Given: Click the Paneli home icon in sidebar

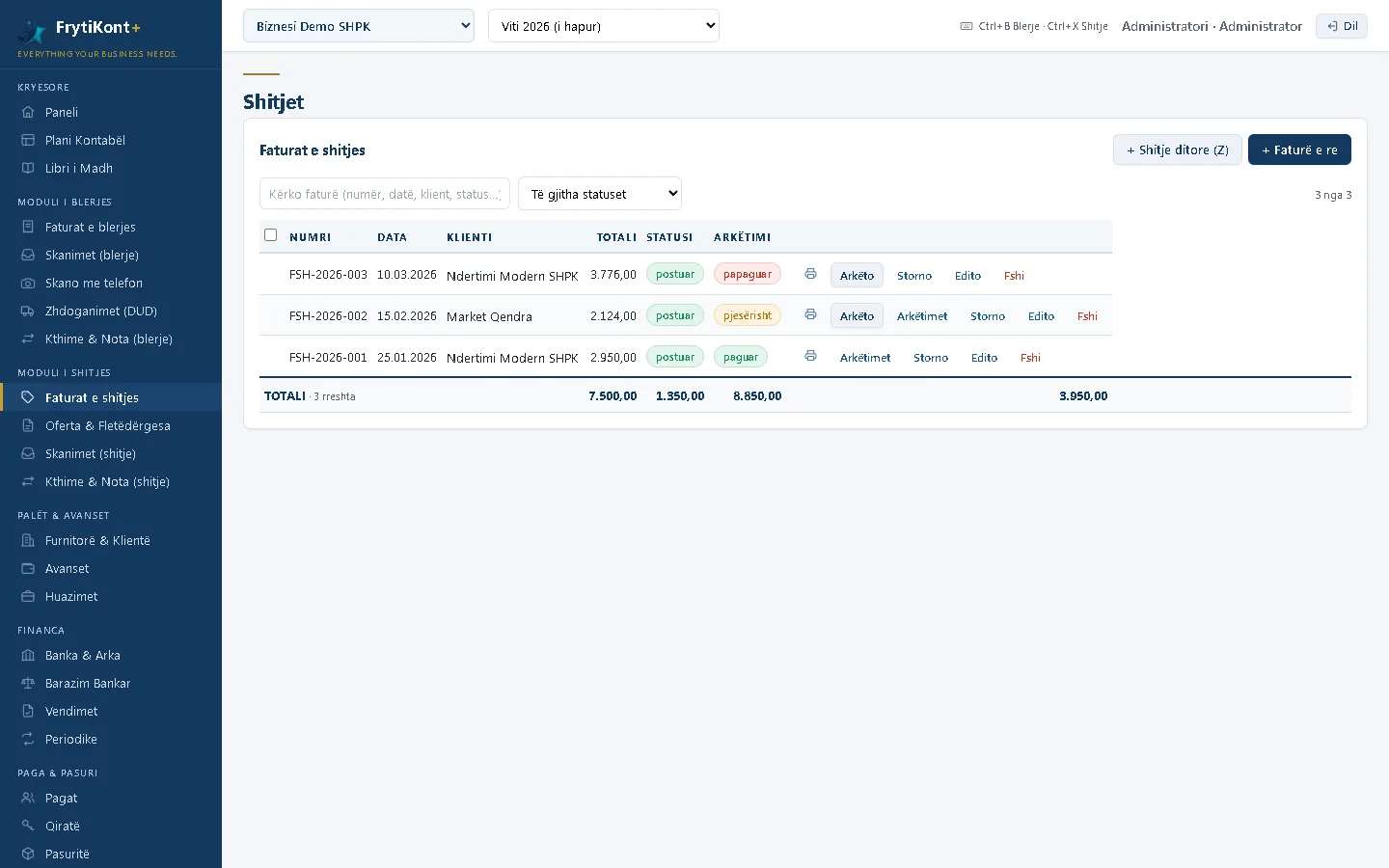Looking at the screenshot, I should 28,112.
